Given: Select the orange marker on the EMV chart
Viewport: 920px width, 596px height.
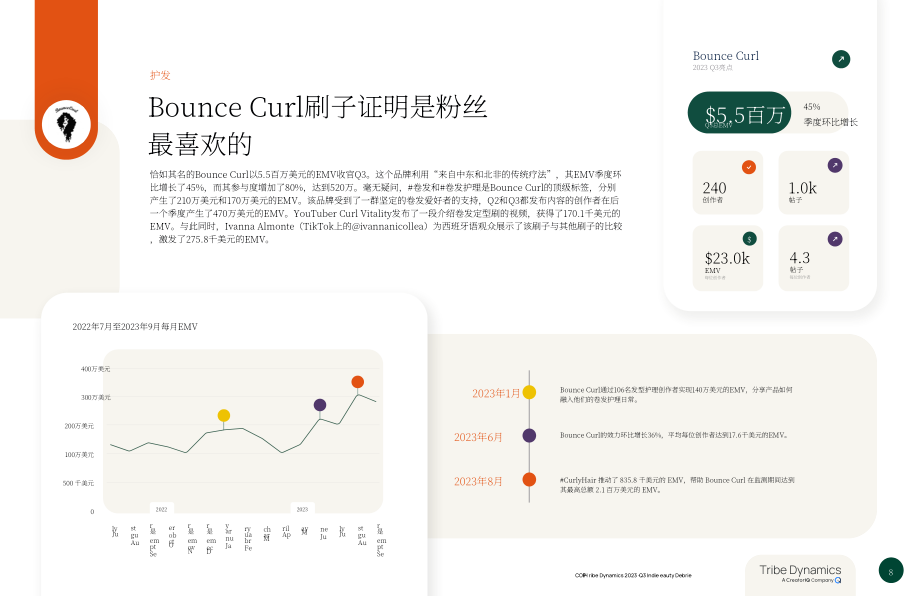Looking at the screenshot, I should (x=357, y=382).
